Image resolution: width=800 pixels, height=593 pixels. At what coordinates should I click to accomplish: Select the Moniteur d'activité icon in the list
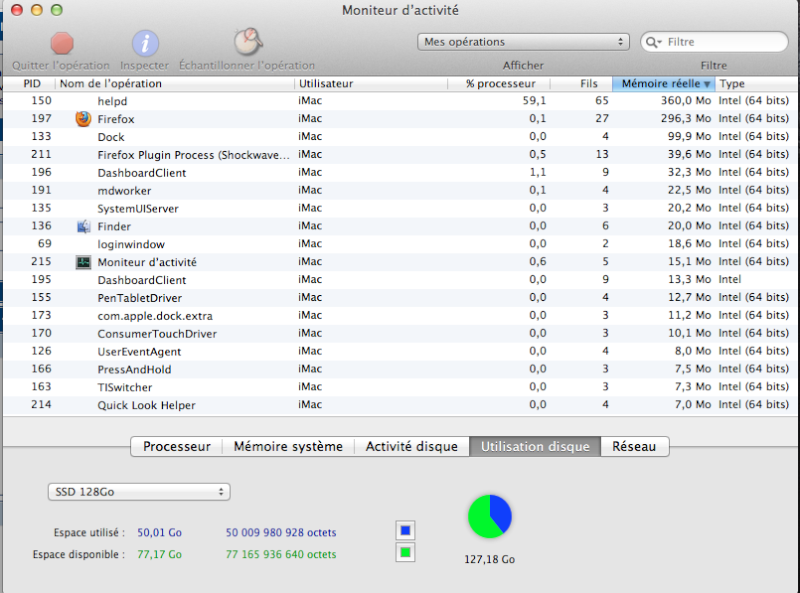click(83, 262)
